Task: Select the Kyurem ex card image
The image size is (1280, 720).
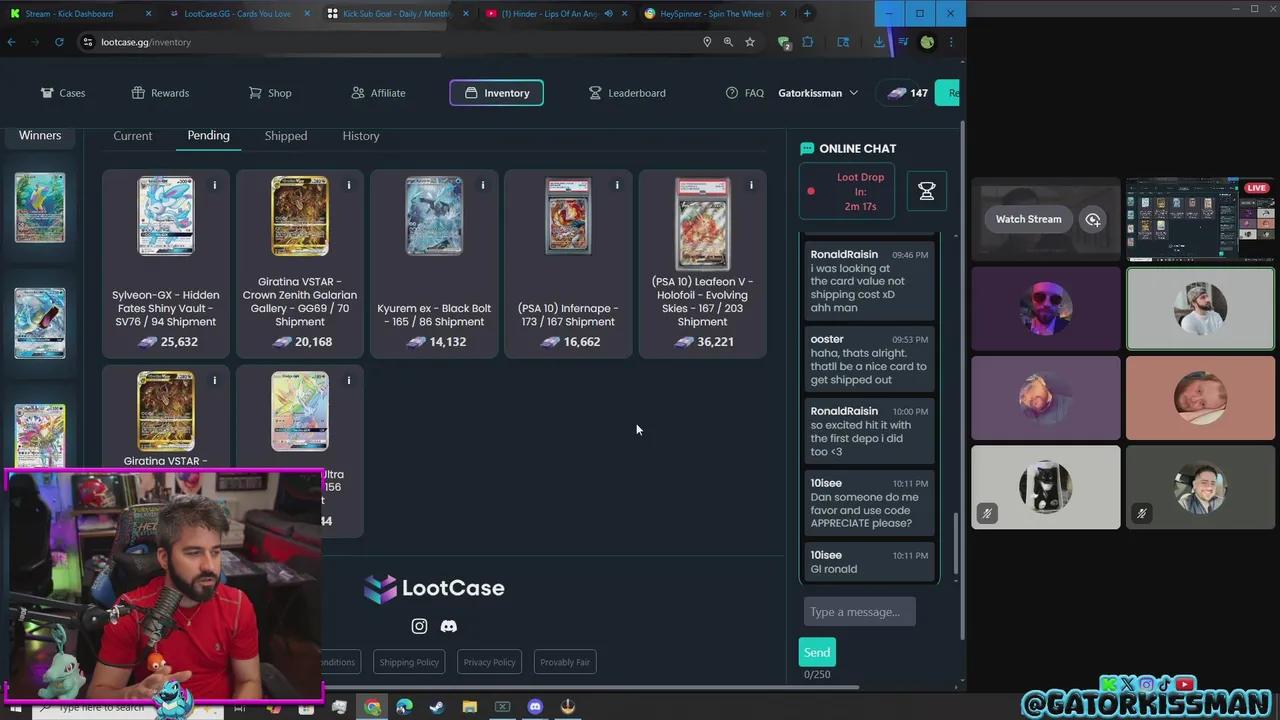Action: pos(434,216)
